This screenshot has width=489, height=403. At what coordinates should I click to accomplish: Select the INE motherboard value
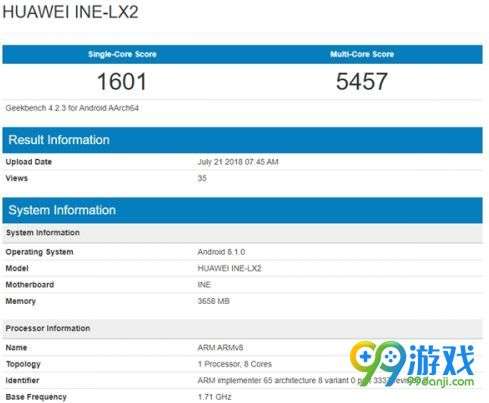(x=204, y=285)
